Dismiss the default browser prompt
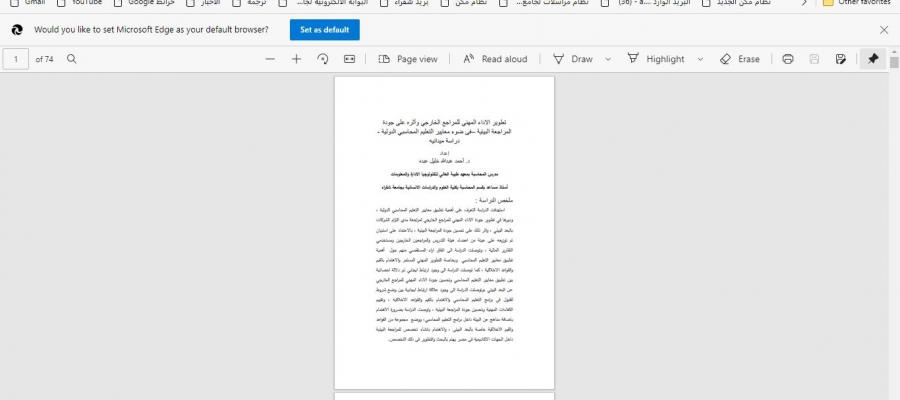 (x=884, y=30)
